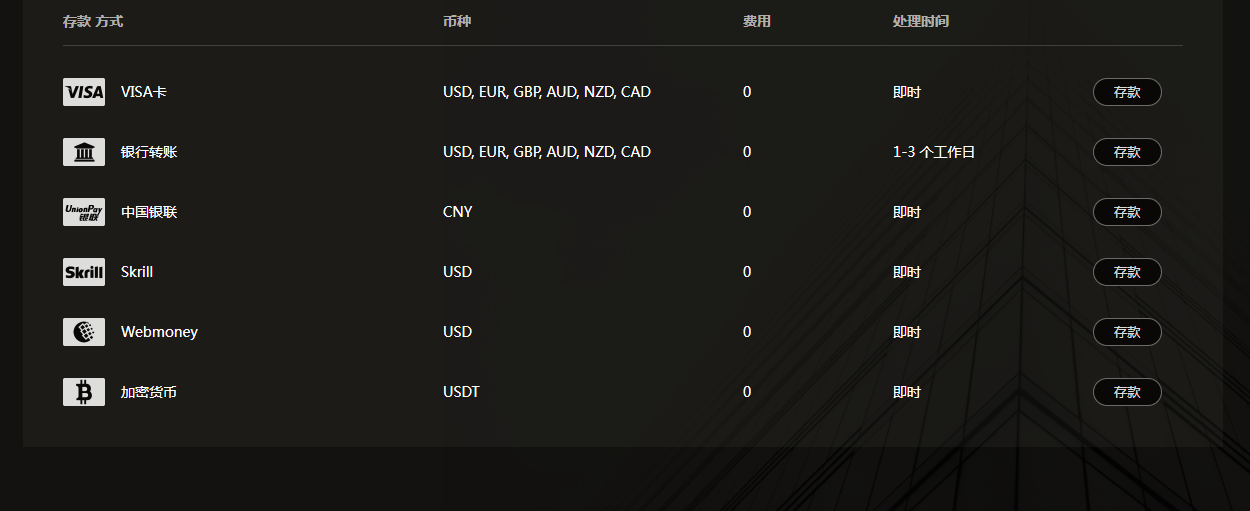Deposit using VISA卡 存款 button
Viewport: 1250px width, 511px height.
click(1127, 92)
